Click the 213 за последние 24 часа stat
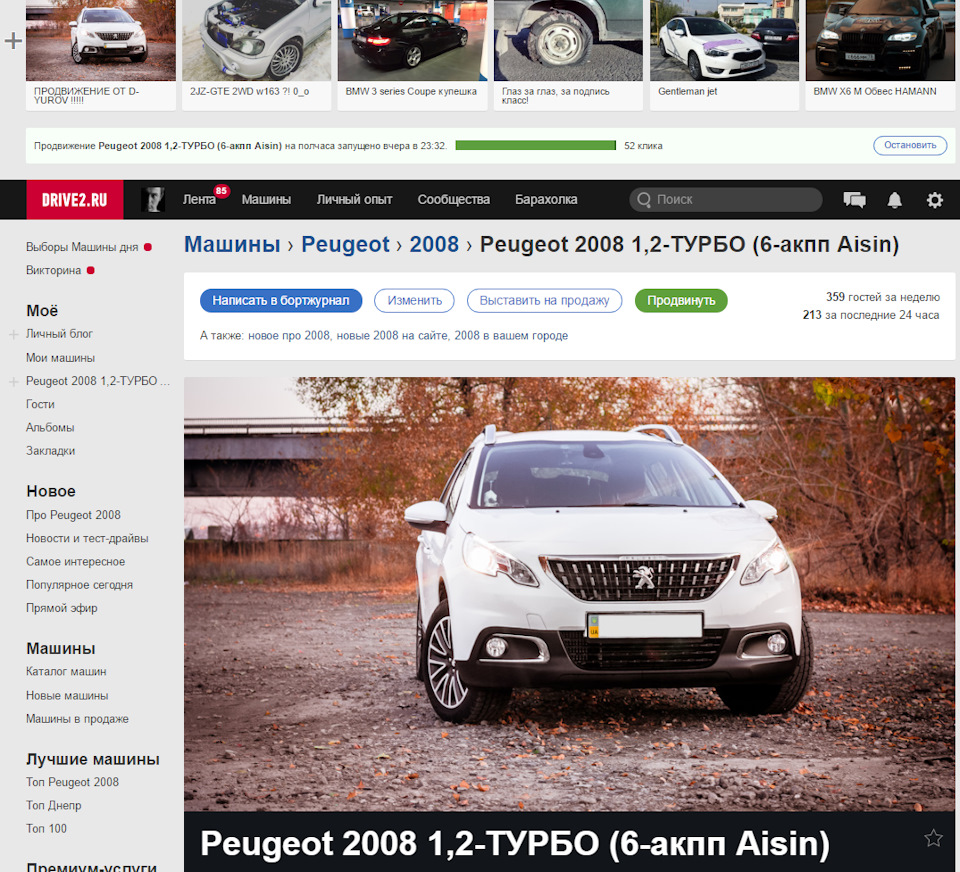Screen dimensions: 960x872 pos(871,315)
